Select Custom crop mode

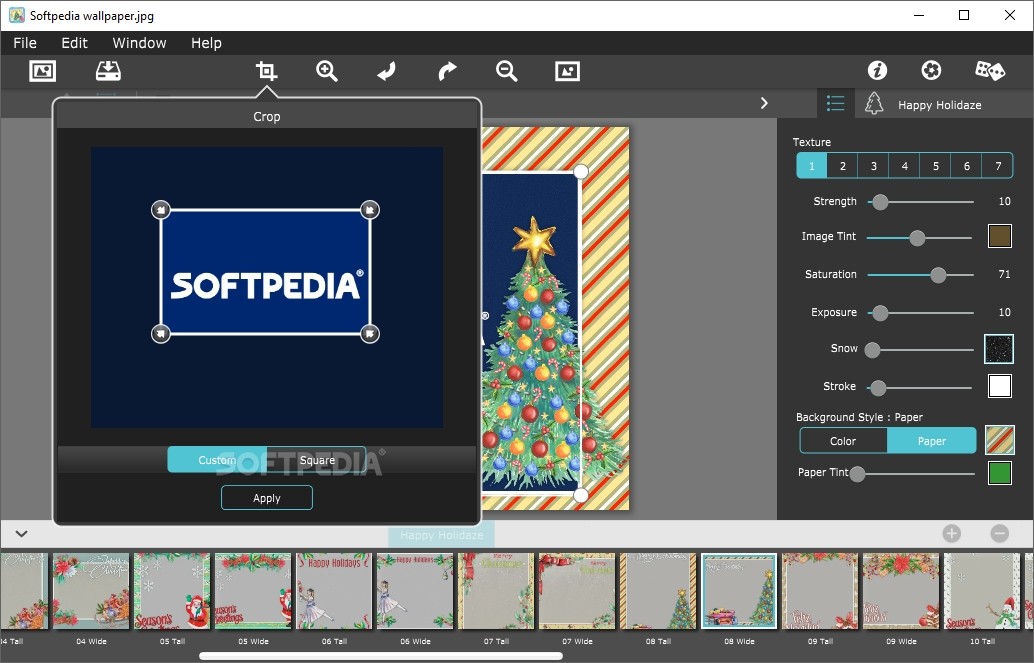tap(217, 460)
